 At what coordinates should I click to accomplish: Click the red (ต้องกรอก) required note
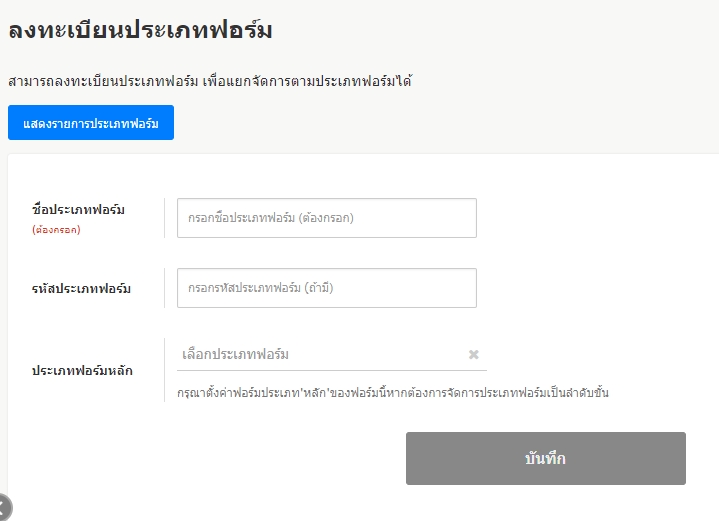[x=56, y=229]
